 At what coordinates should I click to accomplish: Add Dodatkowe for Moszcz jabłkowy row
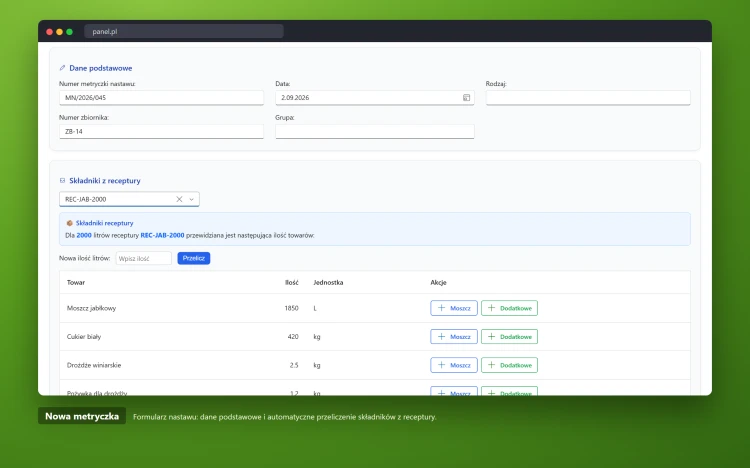coord(509,308)
